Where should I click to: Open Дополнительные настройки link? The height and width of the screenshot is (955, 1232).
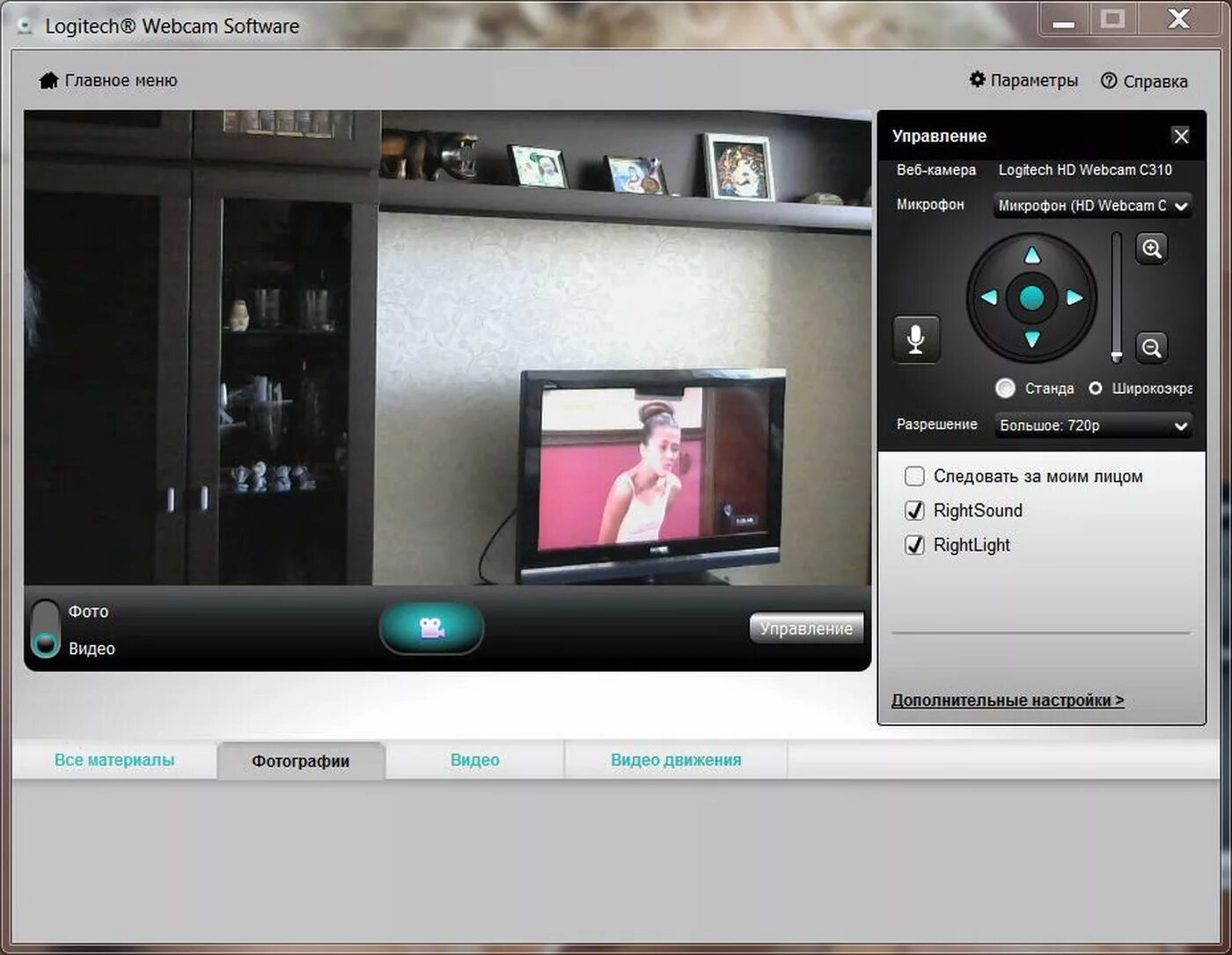point(1008,701)
